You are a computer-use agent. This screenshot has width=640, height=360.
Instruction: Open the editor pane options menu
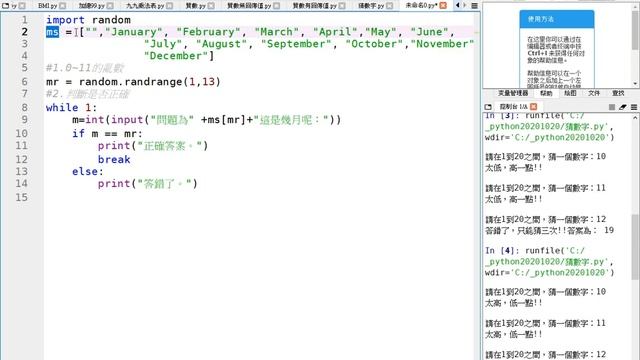click(x=474, y=6)
